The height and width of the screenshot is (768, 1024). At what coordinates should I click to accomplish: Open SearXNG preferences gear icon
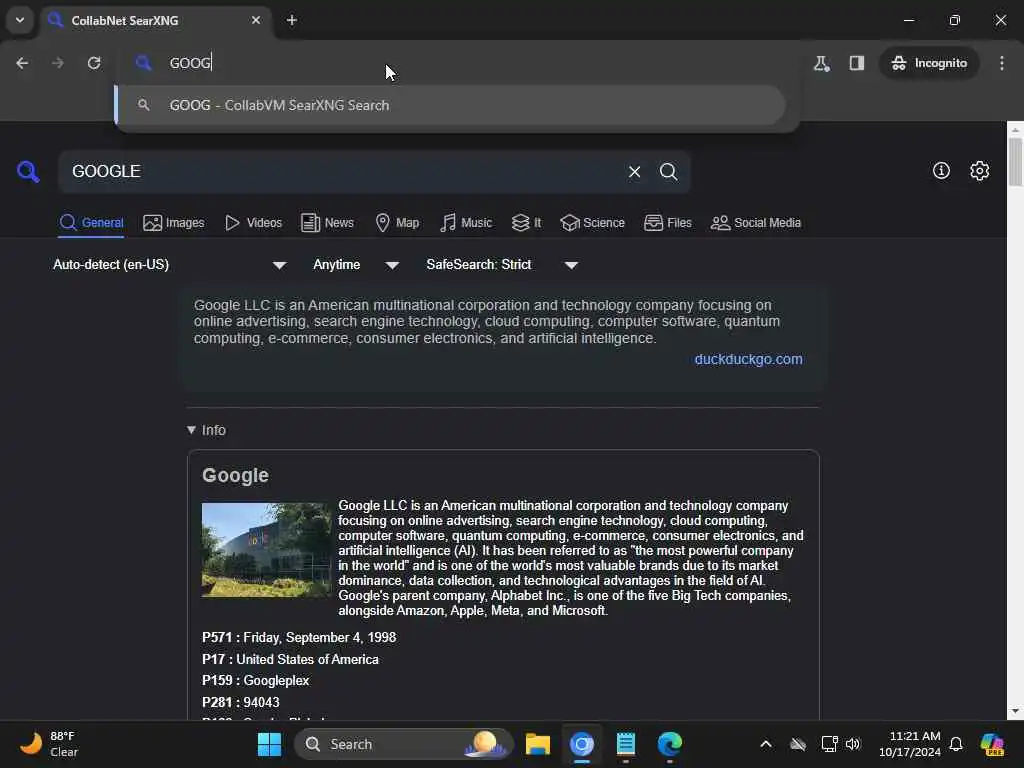coord(979,170)
